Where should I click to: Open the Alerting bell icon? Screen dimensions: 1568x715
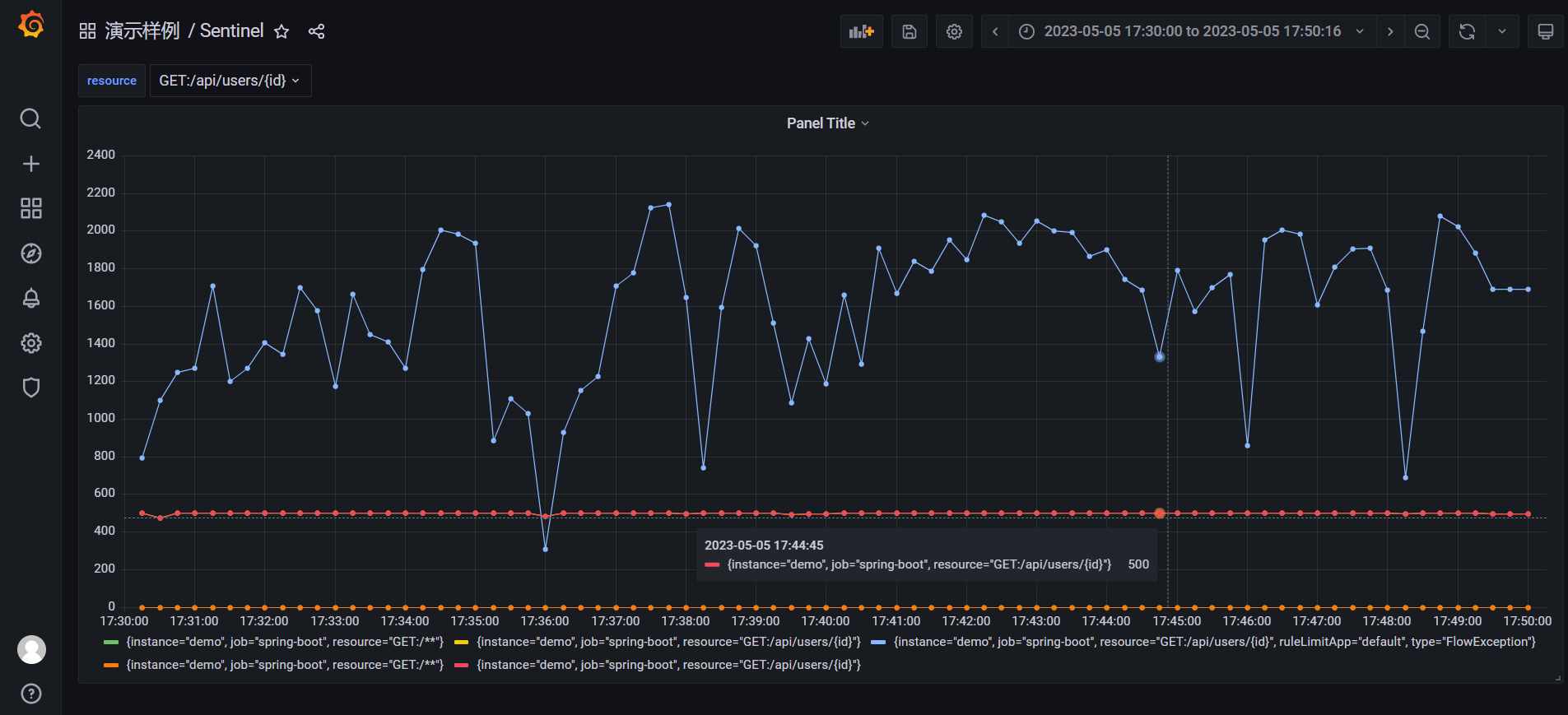30,298
